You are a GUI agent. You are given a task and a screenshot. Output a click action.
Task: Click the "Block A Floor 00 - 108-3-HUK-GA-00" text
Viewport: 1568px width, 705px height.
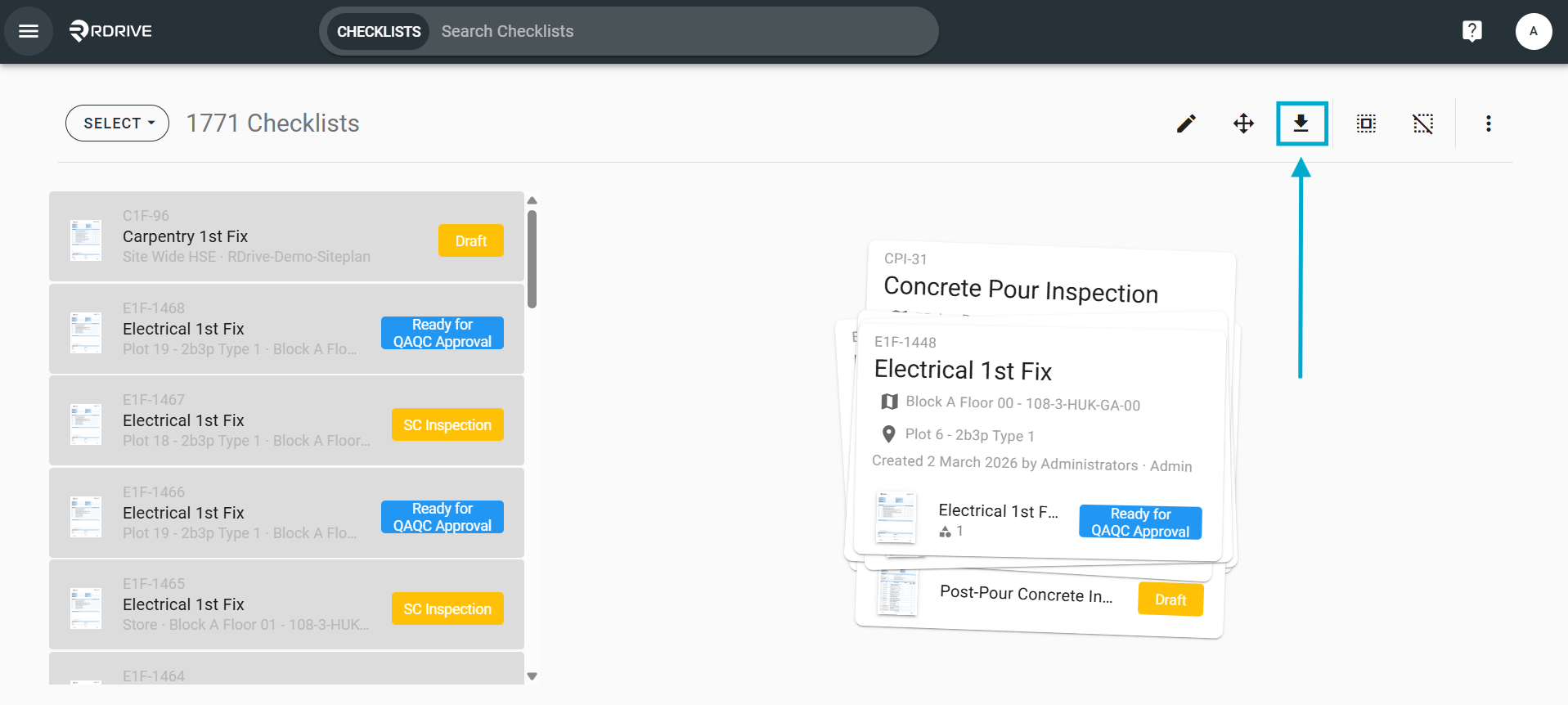[1022, 403]
